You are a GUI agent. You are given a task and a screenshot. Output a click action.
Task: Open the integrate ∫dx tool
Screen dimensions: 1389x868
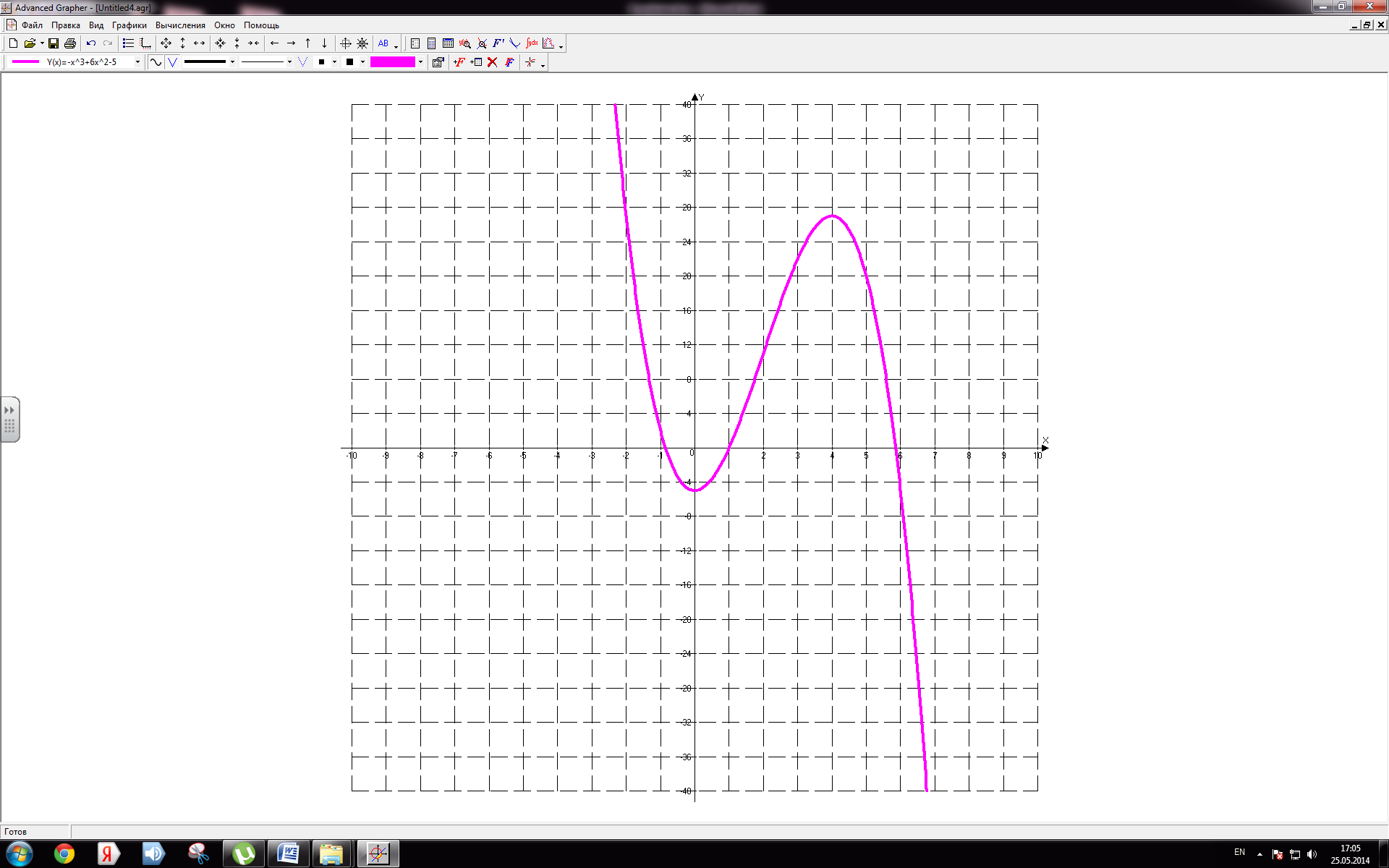click(x=532, y=43)
